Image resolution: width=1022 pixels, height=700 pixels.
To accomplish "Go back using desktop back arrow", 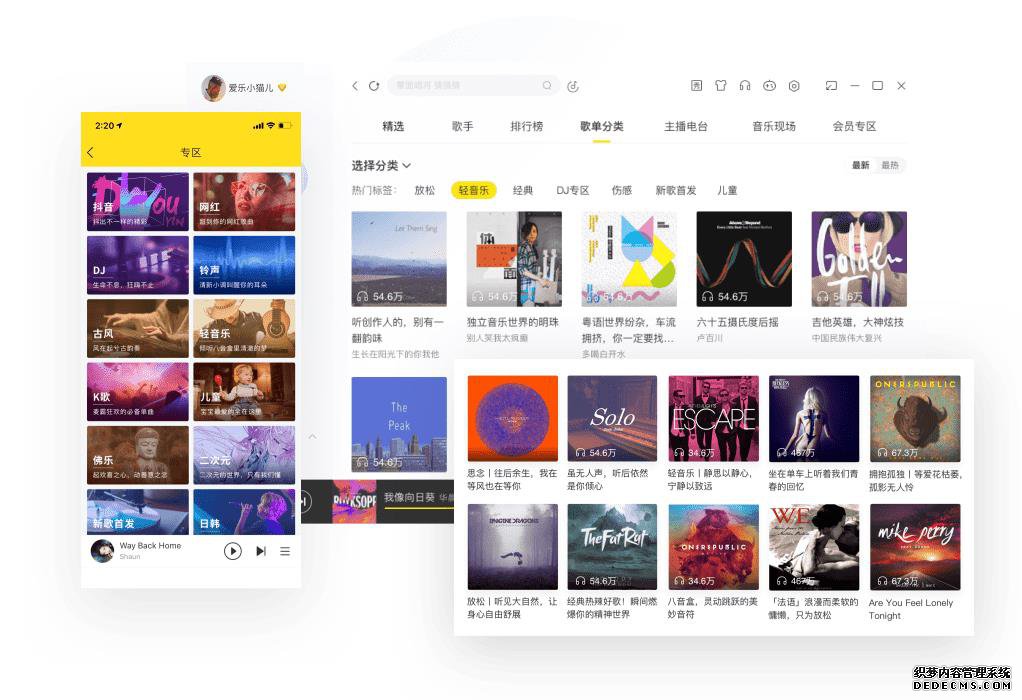I will (355, 86).
